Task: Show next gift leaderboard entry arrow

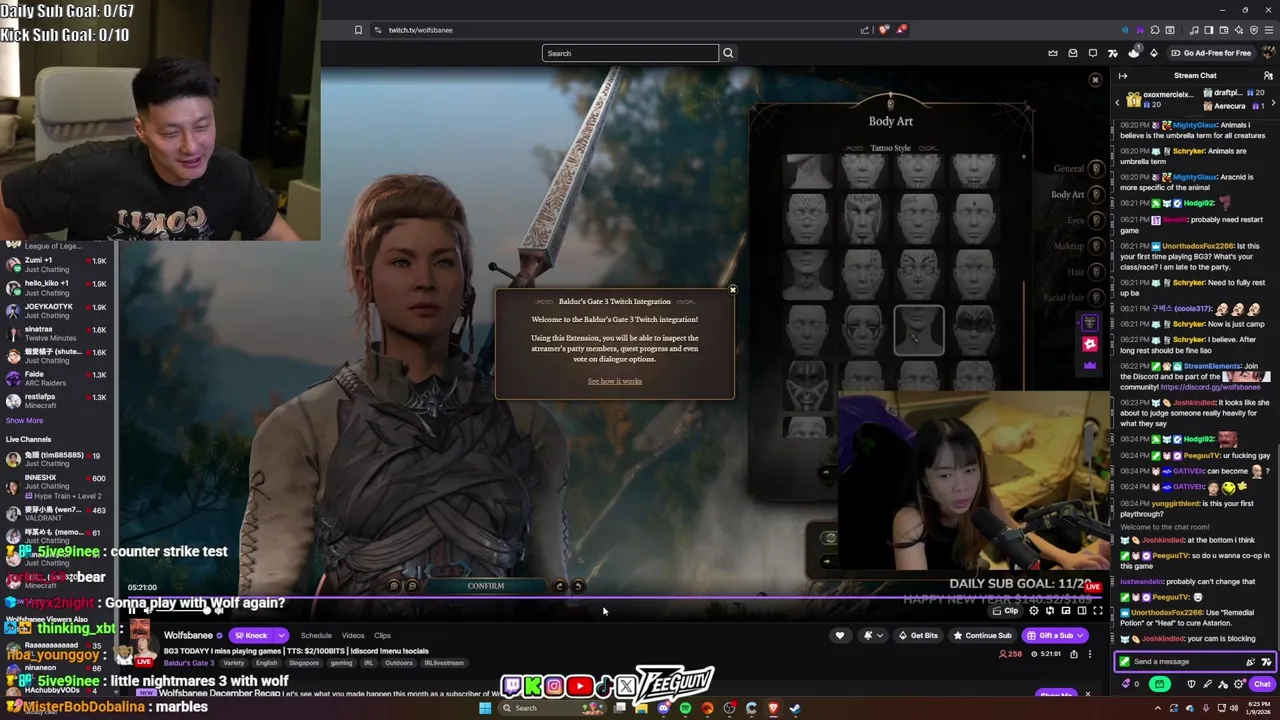Action: pyautogui.click(x=1273, y=103)
